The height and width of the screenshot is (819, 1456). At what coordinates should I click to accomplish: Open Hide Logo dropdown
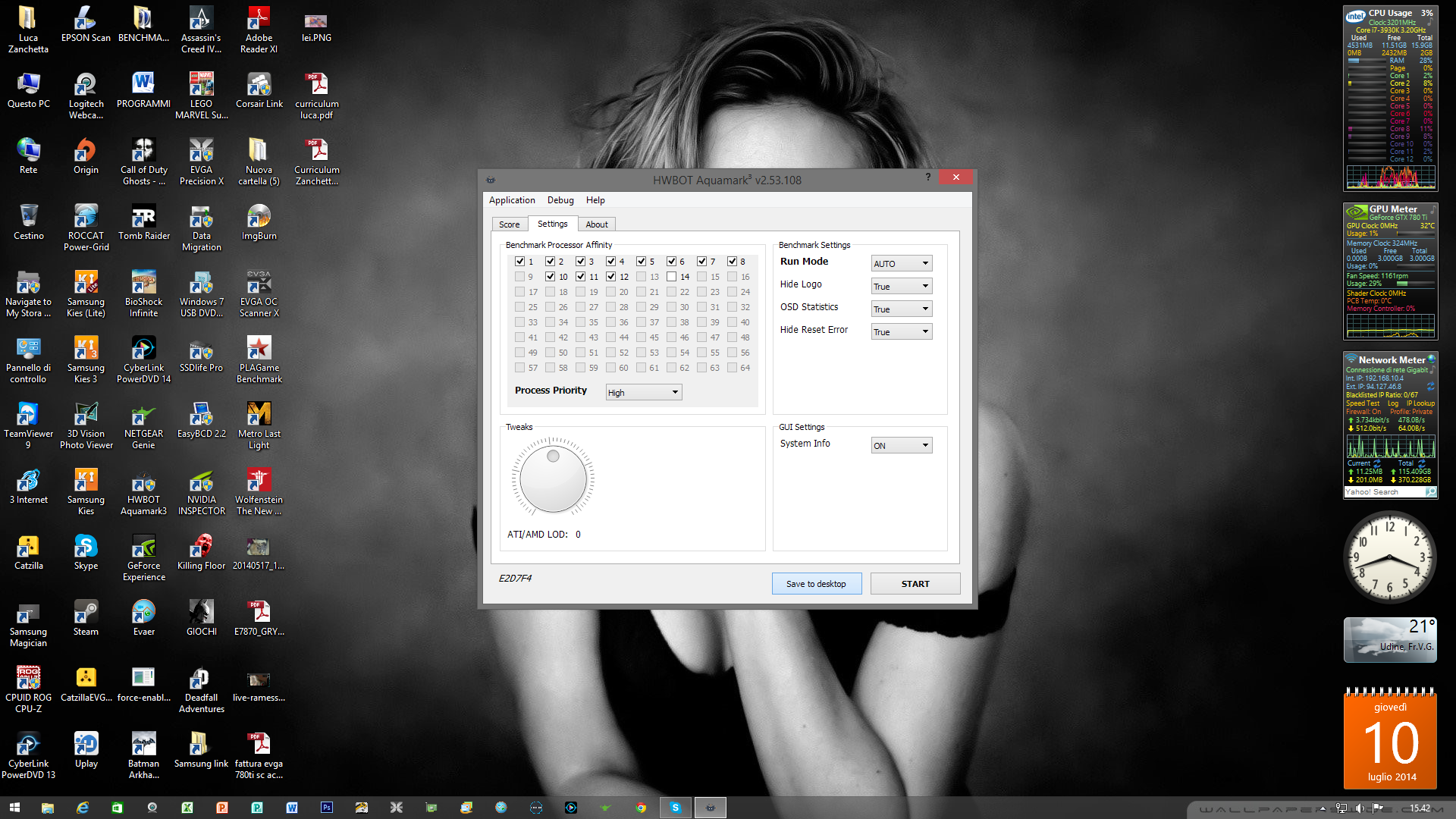[x=901, y=286]
